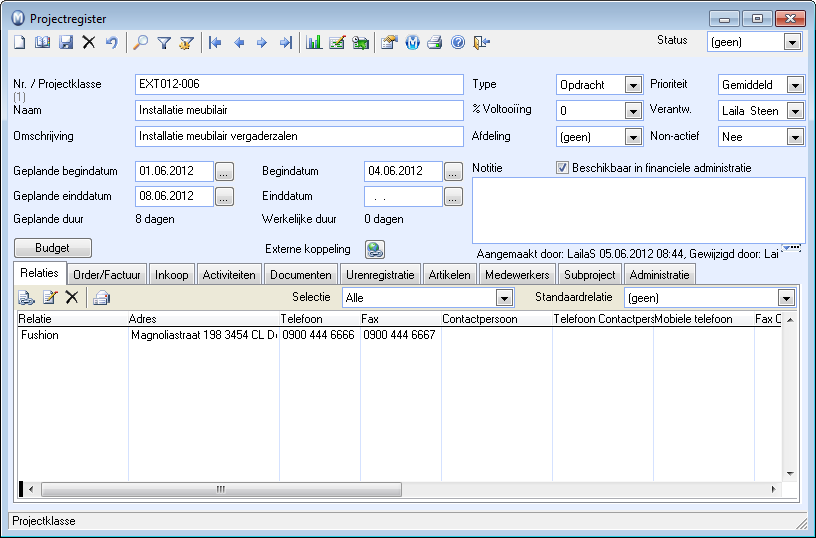Click the help question mark icon
The height and width of the screenshot is (538, 816).
pos(458,43)
